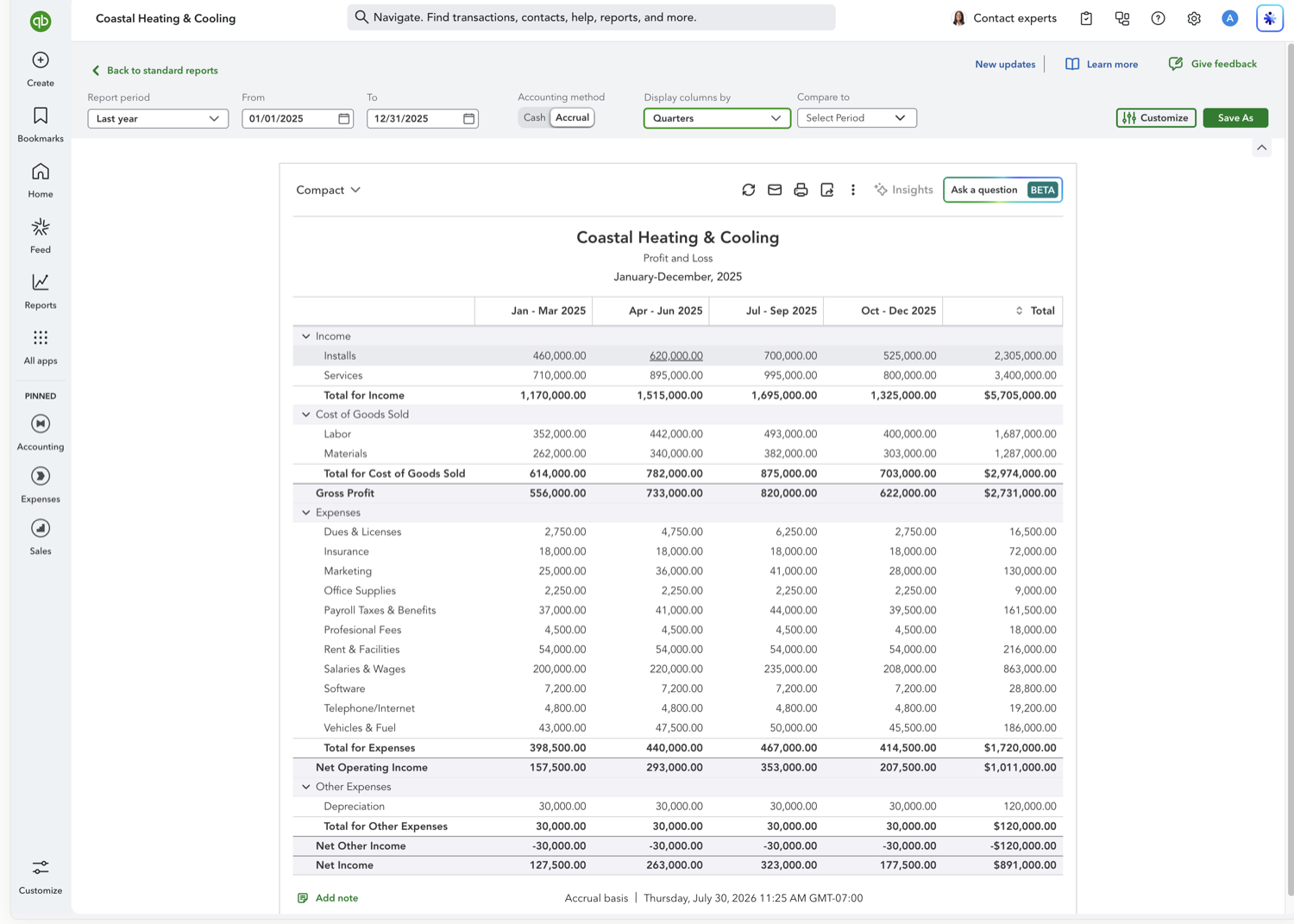
Task: Collapse the Expenses section
Action: pos(305,512)
